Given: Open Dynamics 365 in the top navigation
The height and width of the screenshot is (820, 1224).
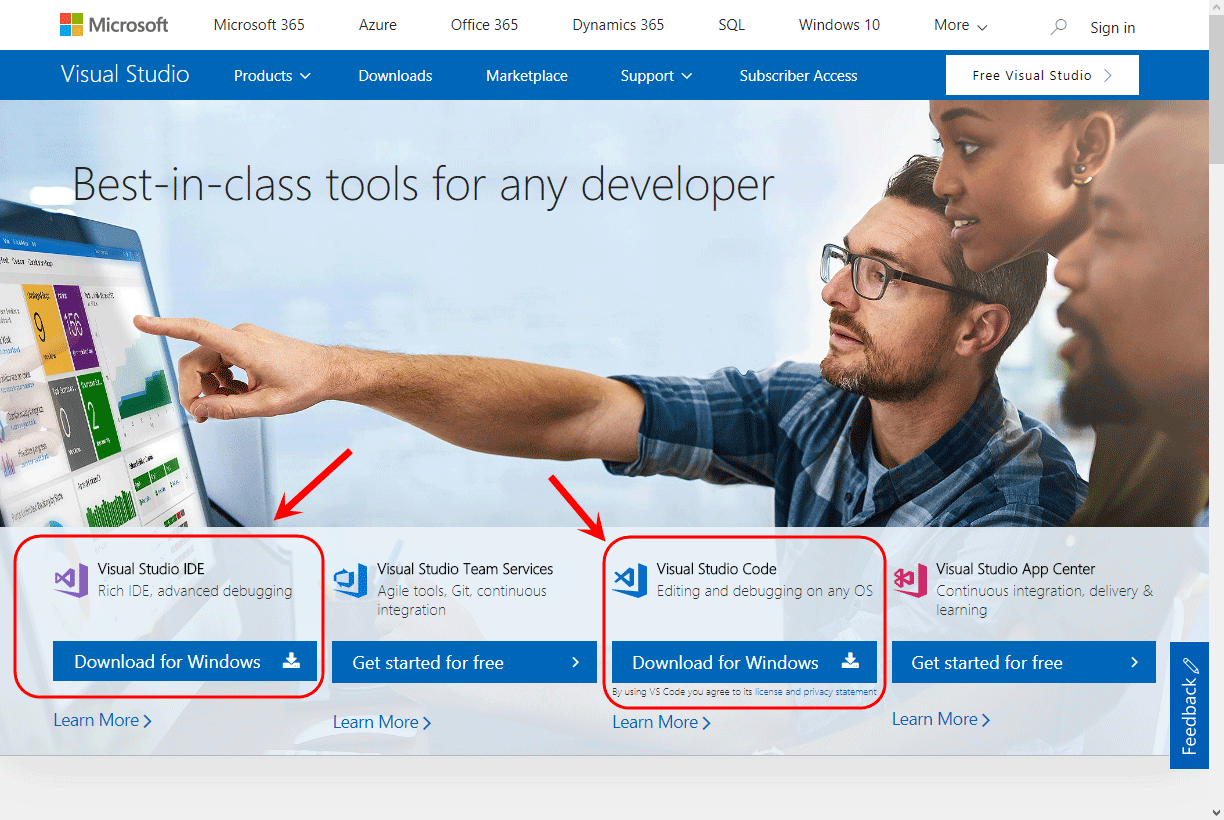Looking at the screenshot, I should tap(618, 25).
